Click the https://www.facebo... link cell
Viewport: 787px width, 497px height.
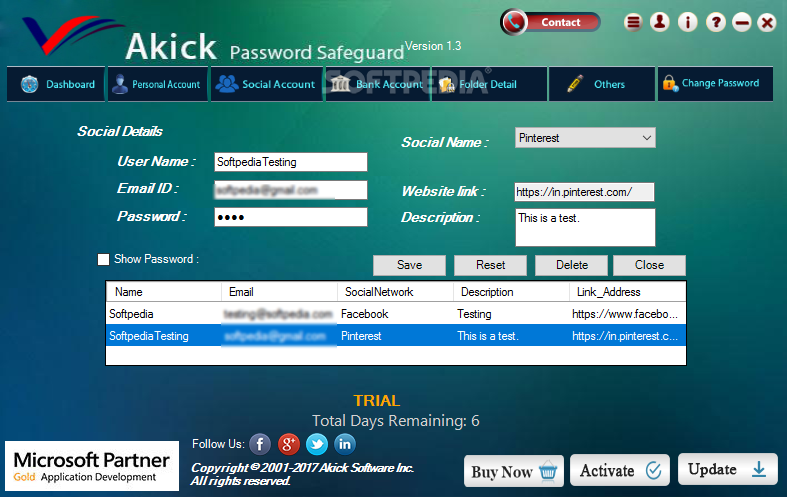tap(625, 314)
